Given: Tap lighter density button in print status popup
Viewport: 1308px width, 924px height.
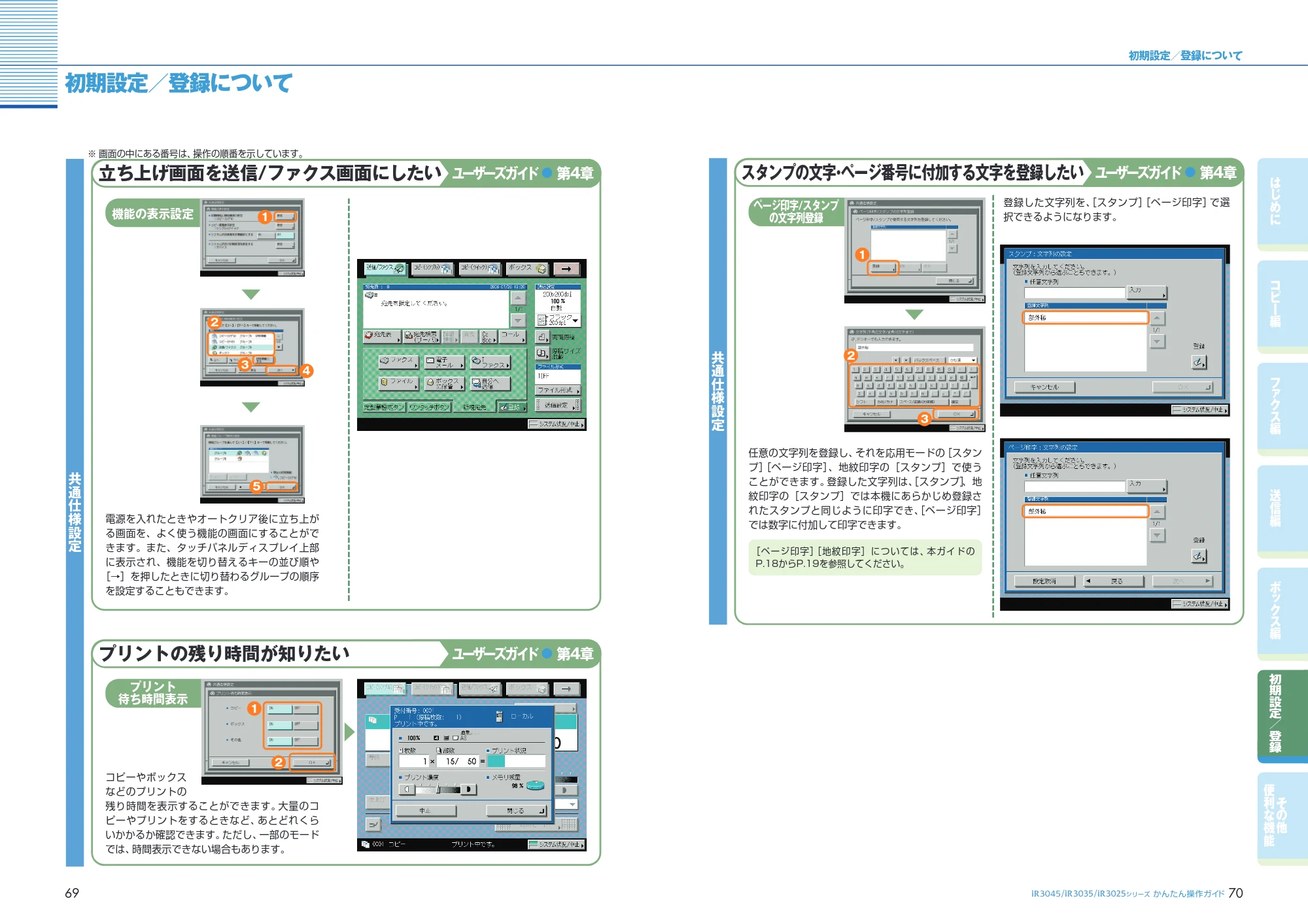Looking at the screenshot, I should [x=406, y=790].
